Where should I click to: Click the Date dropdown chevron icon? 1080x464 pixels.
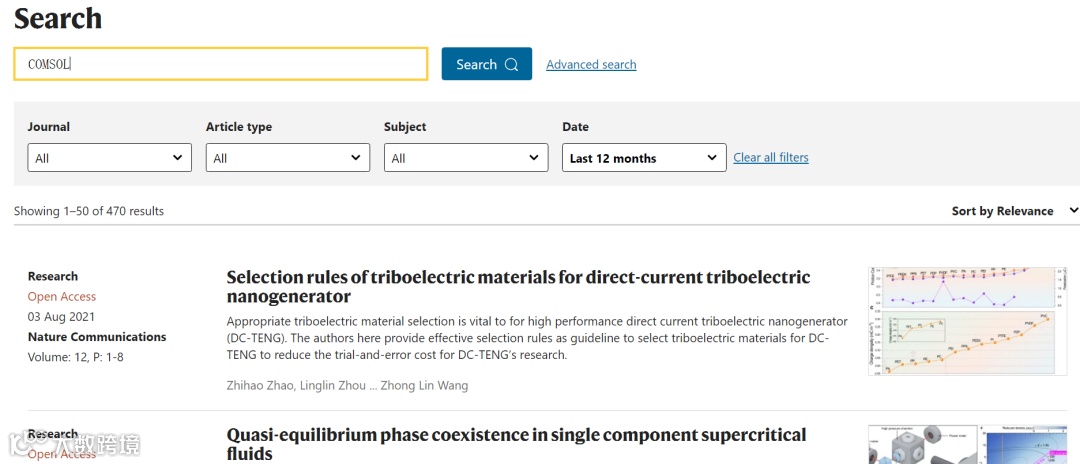click(x=712, y=158)
